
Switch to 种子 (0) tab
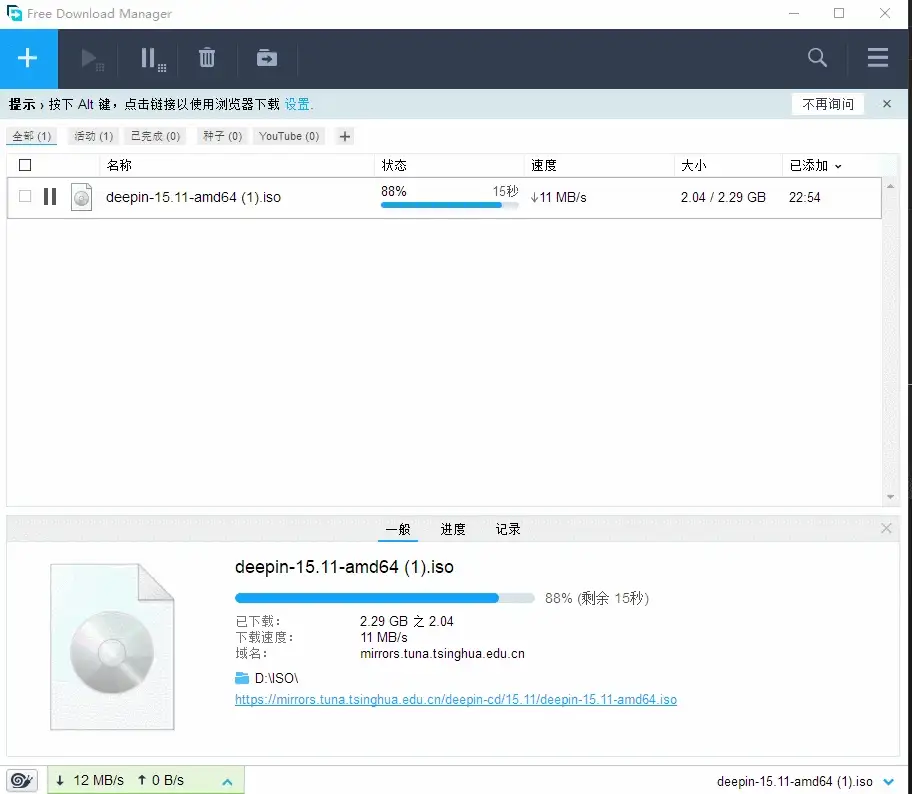[223, 136]
